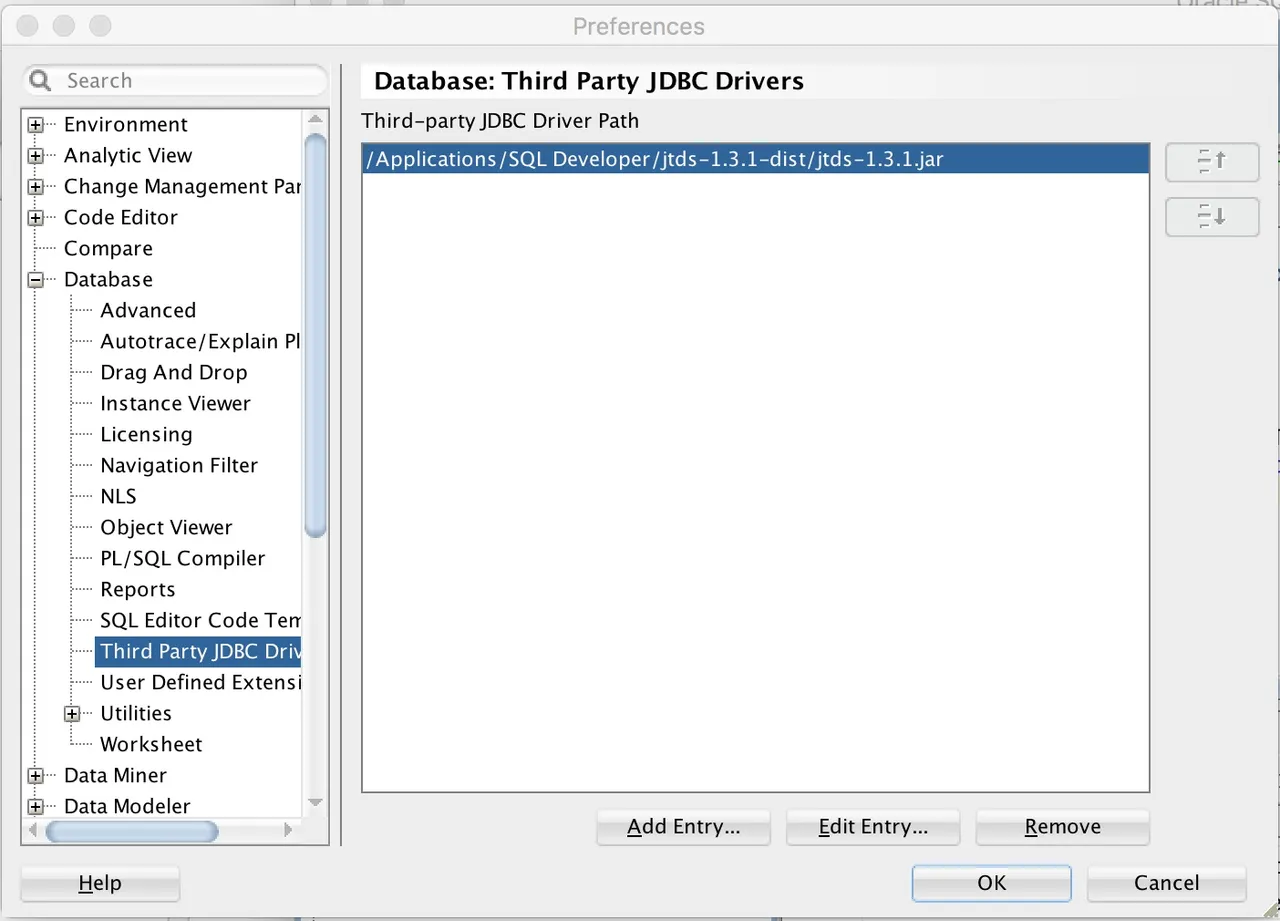This screenshot has width=1280, height=921.
Task: Expand the Data Miner node
Action: click(36, 776)
